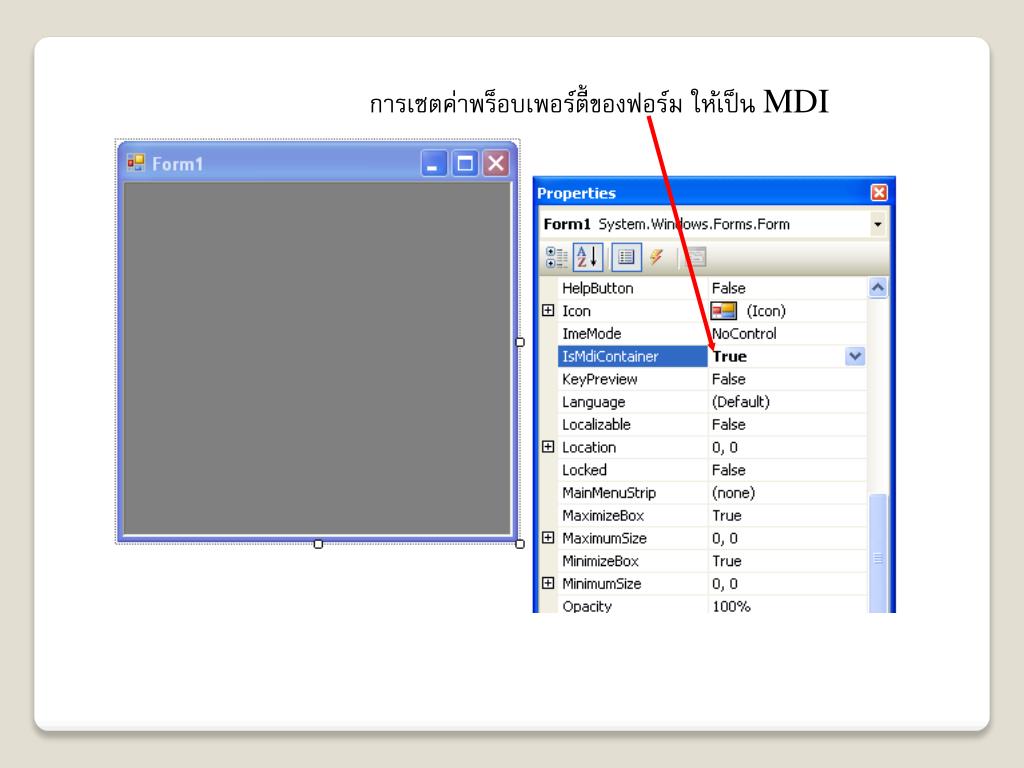Viewport: 1024px width, 768px height.
Task: Close the Form1 designer window
Action: click(496, 163)
